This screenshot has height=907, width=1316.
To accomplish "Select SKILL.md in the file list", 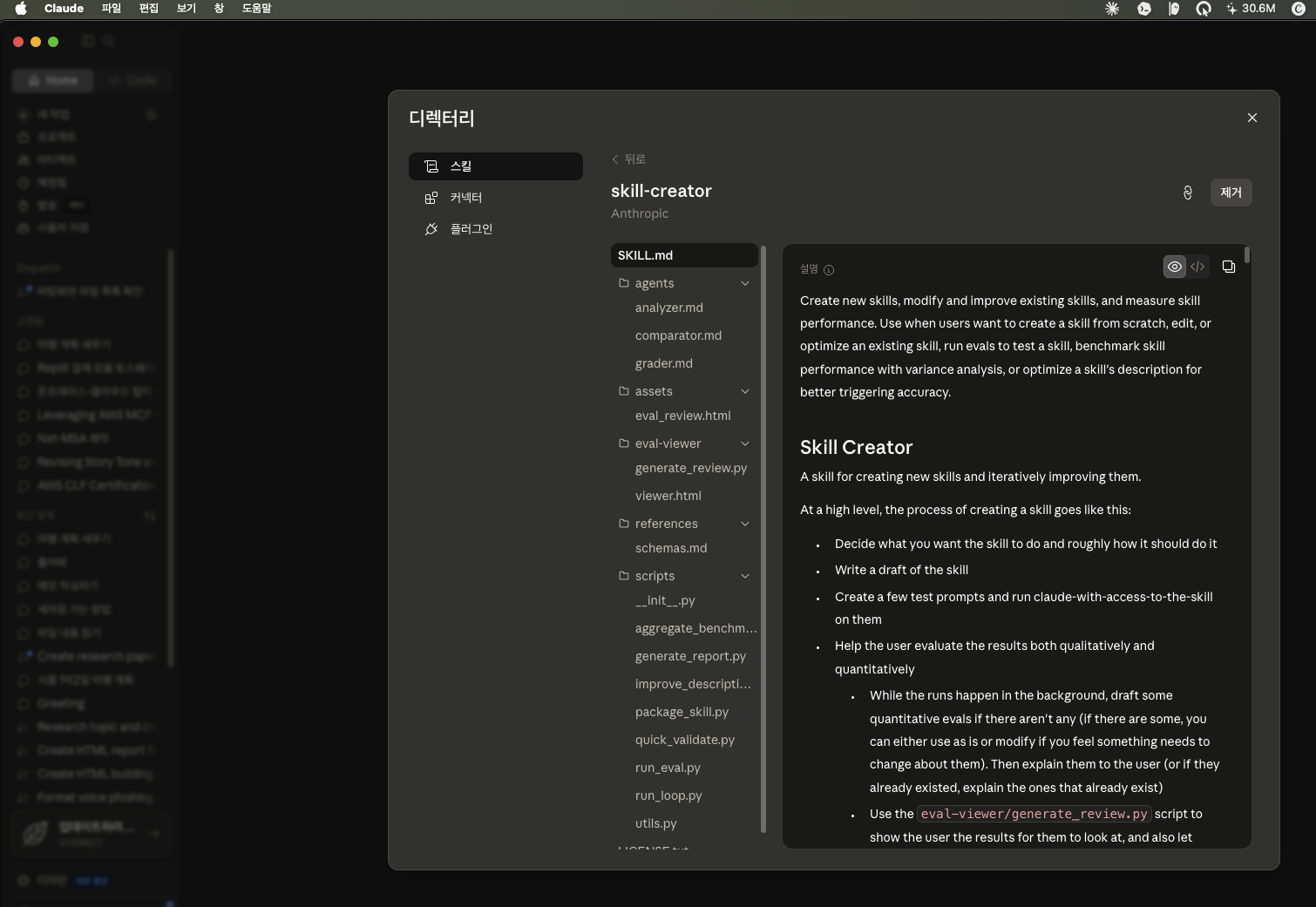I will pos(684,255).
